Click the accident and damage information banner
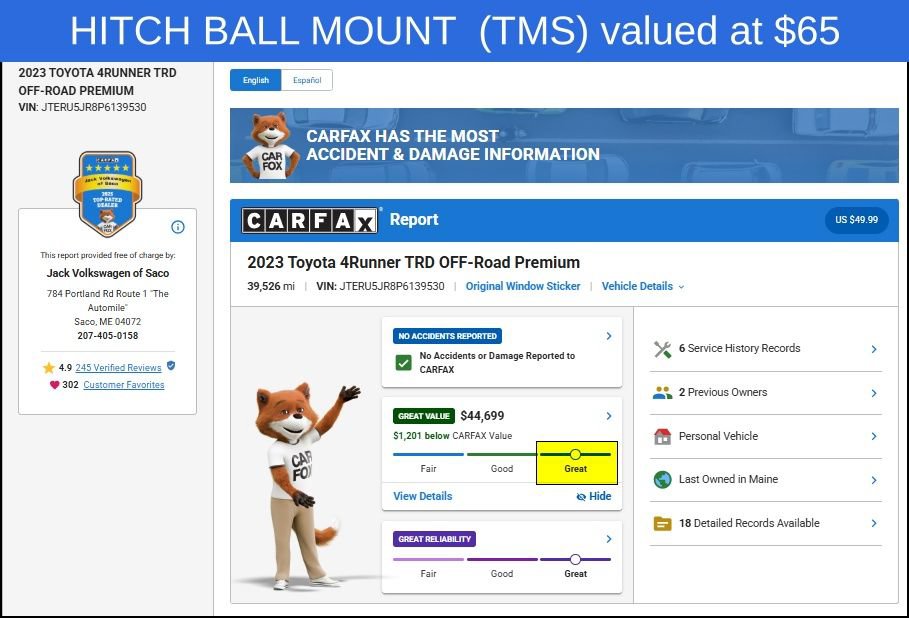The image size is (909, 618). tap(564, 146)
